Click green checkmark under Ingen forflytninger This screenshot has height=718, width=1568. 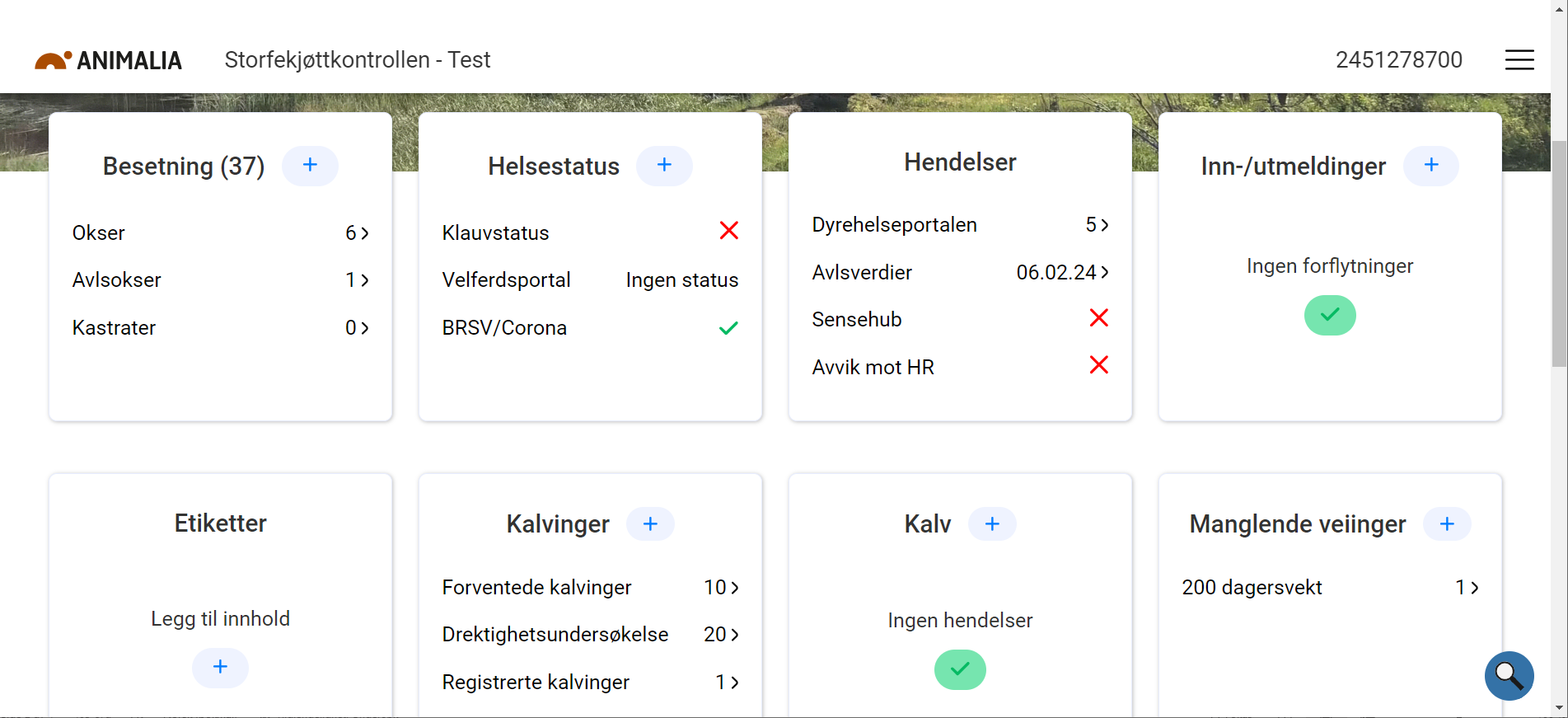point(1330,315)
